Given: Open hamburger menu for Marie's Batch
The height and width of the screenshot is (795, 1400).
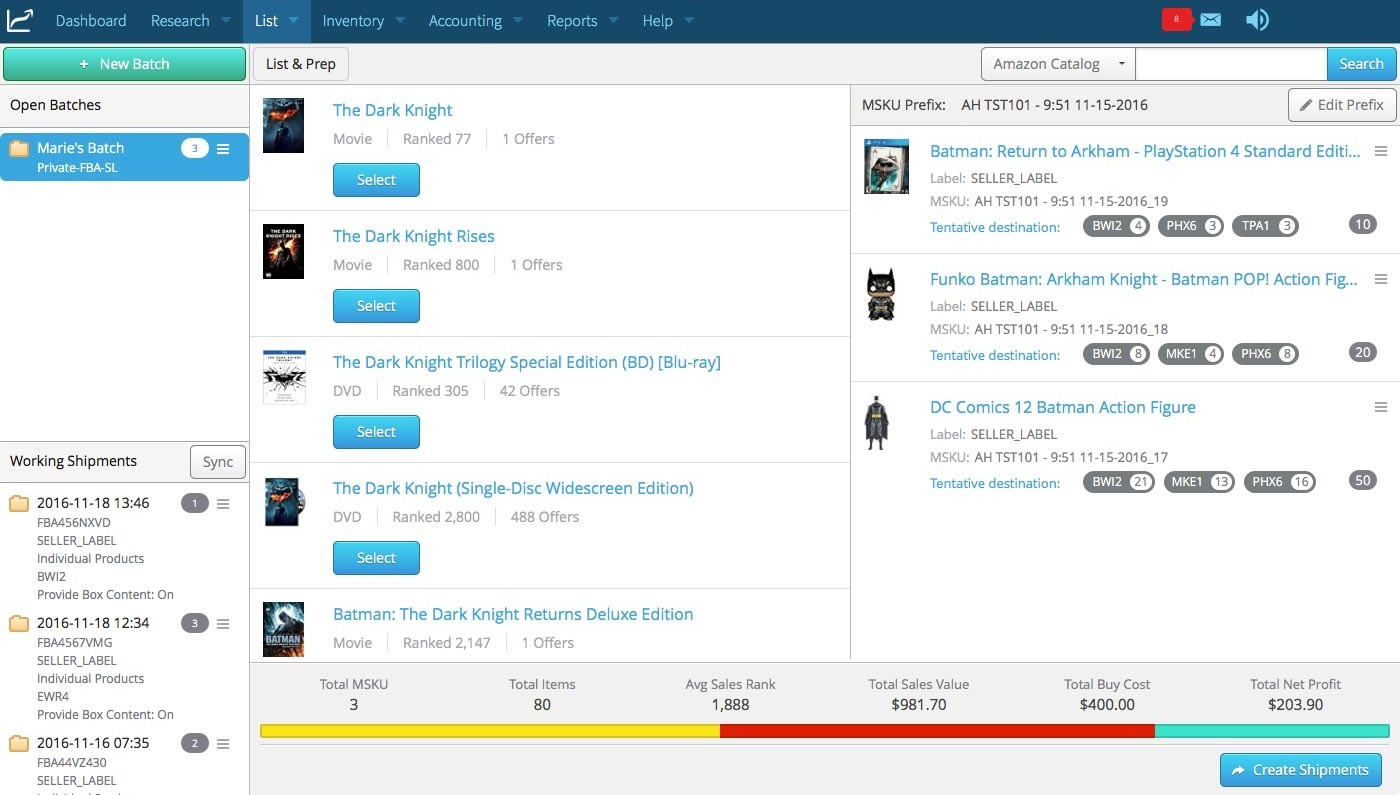Looking at the screenshot, I should (223, 149).
